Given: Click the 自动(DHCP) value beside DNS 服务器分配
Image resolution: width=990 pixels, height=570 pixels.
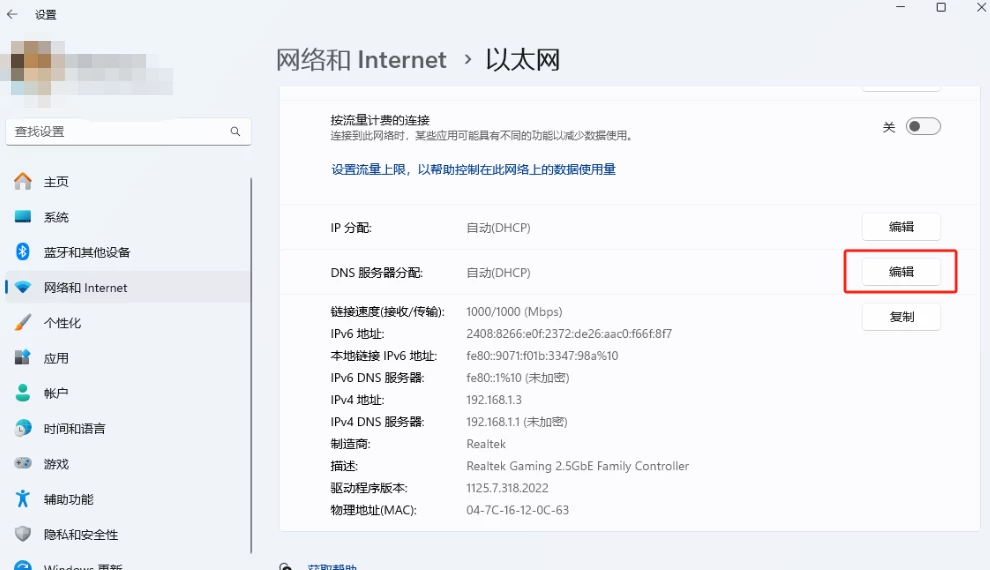Looking at the screenshot, I should (498, 273).
